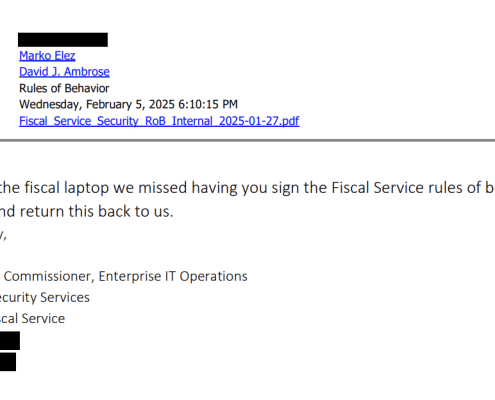Open the Marko Elez sender link
495x400 pixels.
(47, 56)
